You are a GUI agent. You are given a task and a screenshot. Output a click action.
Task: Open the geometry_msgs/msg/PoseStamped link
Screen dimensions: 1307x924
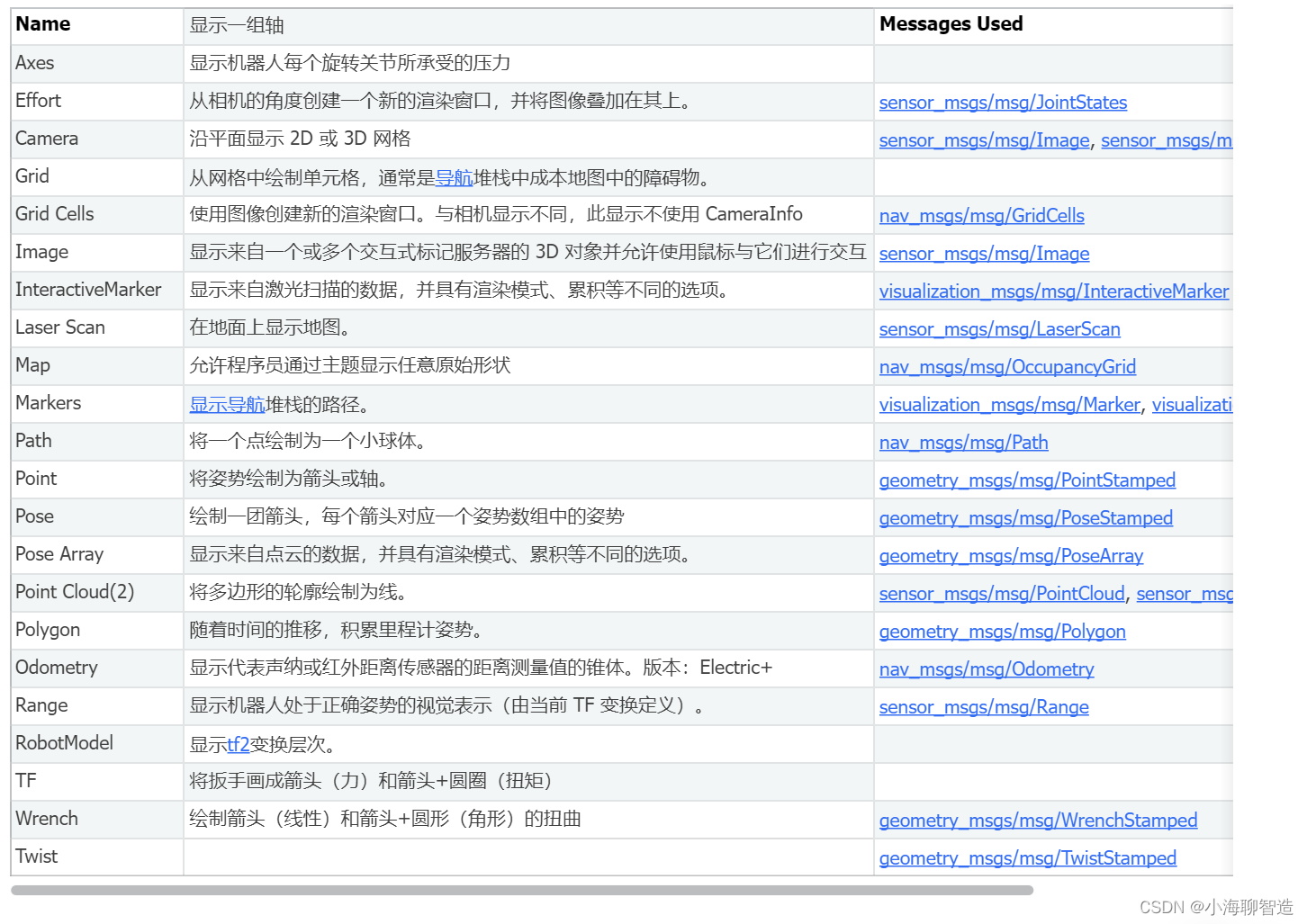coord(1026,518)
